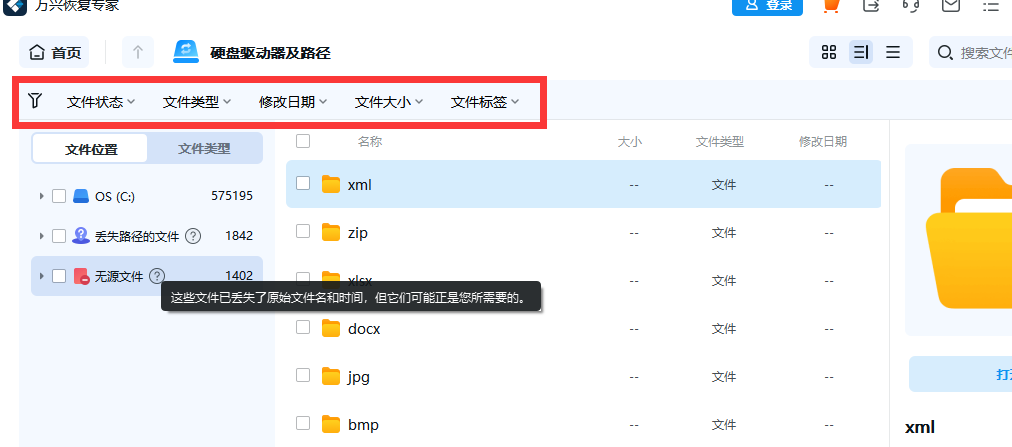Image resolution: width=1012 pixels, height=447 pixels.
Task: Check the OS (C:) checkbox
Action: coord(59,196)
